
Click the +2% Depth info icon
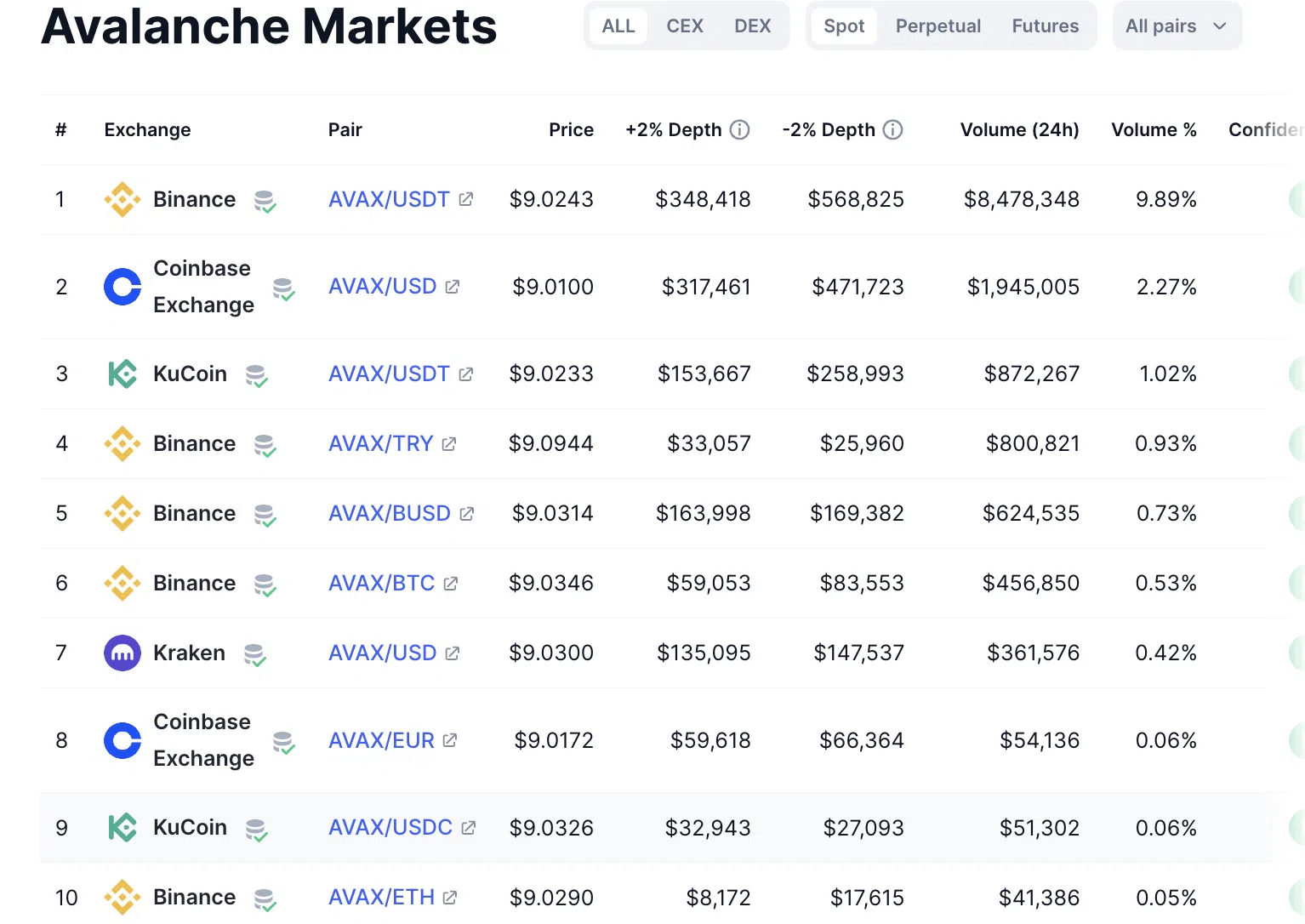click(740, 129)
